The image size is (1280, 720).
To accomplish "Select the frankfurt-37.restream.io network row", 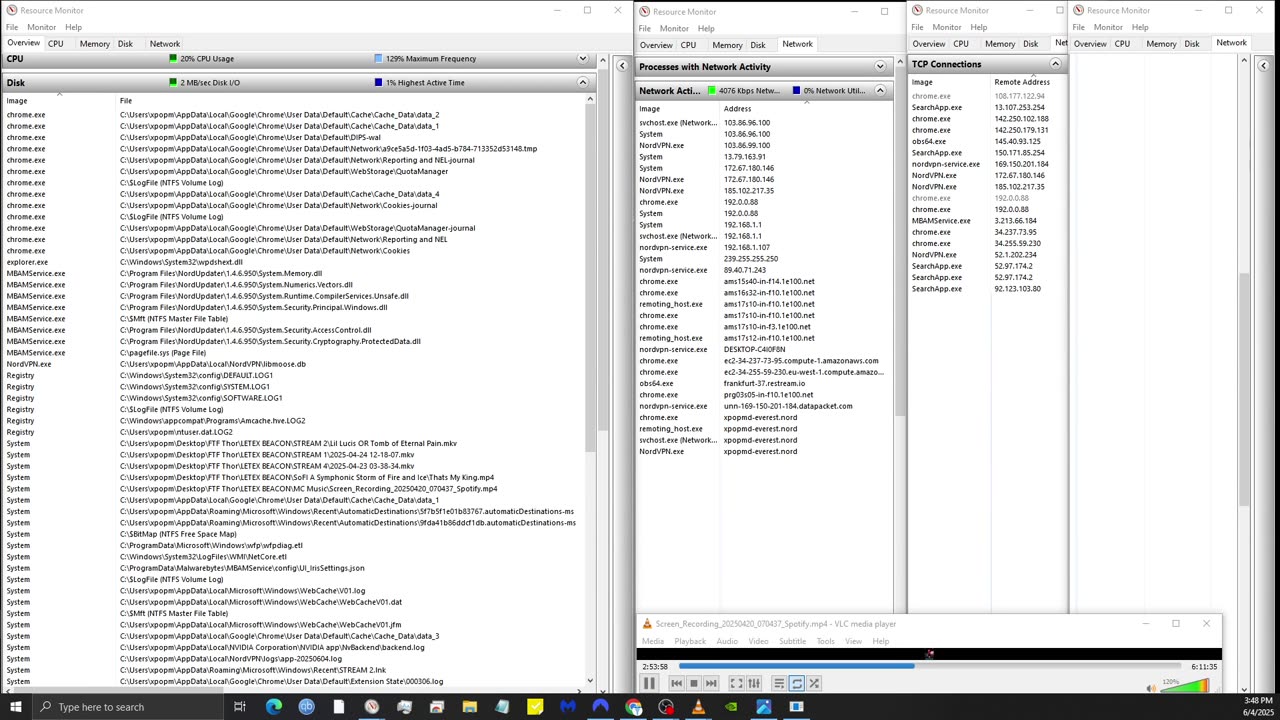I will (763, 384).
